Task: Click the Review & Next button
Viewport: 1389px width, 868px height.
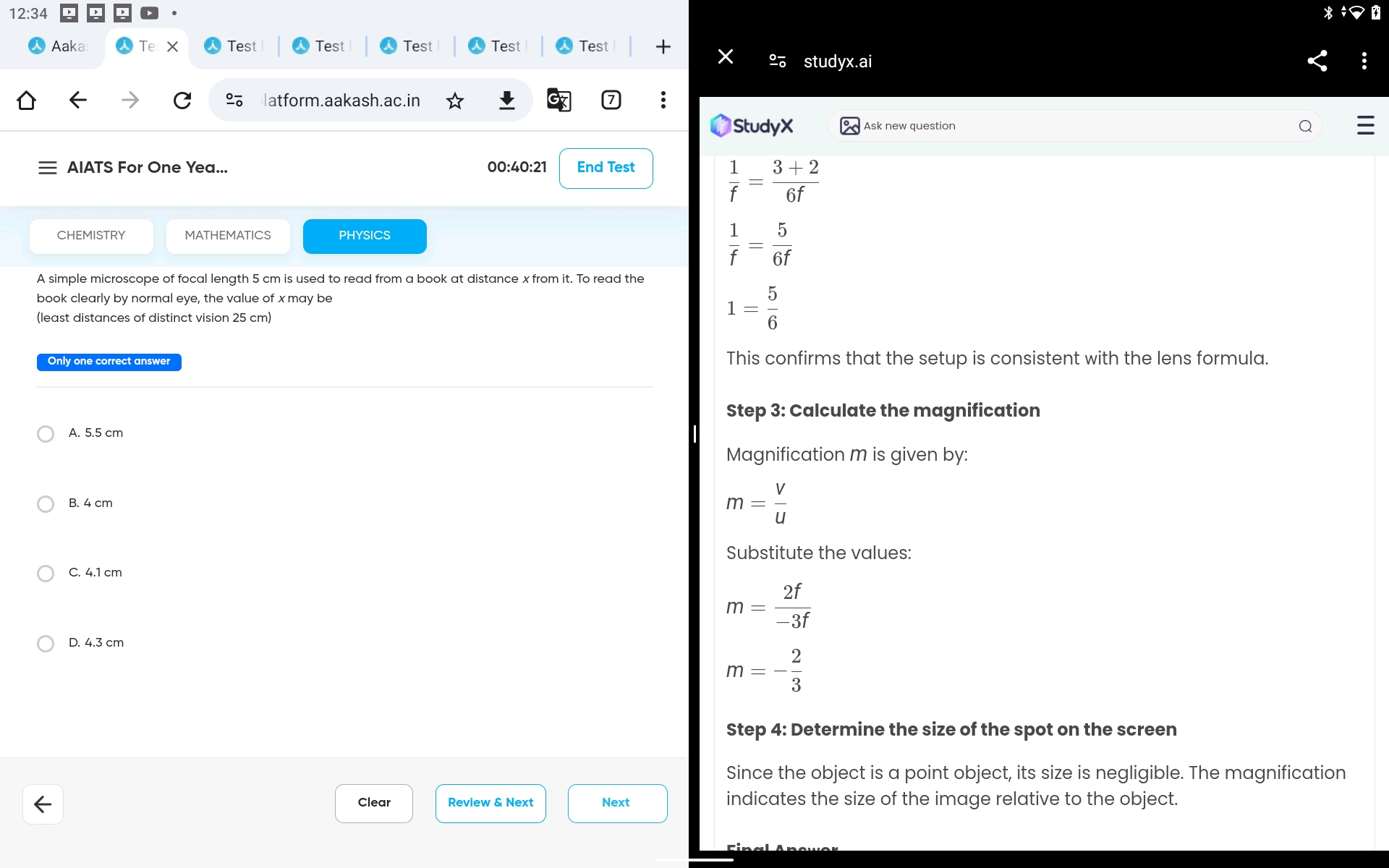Action: [x=490, y=801]
